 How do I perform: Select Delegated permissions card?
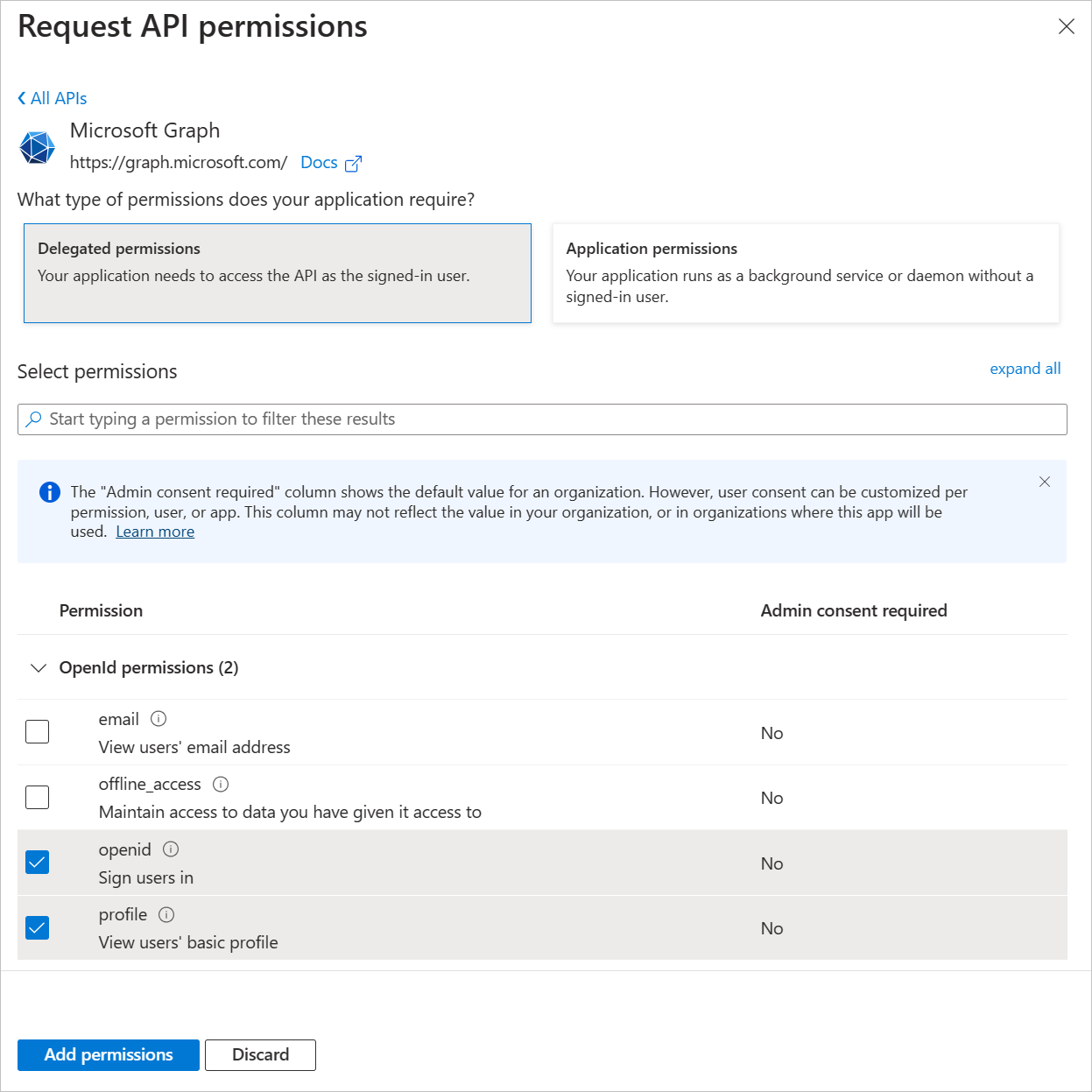point(278,273)
